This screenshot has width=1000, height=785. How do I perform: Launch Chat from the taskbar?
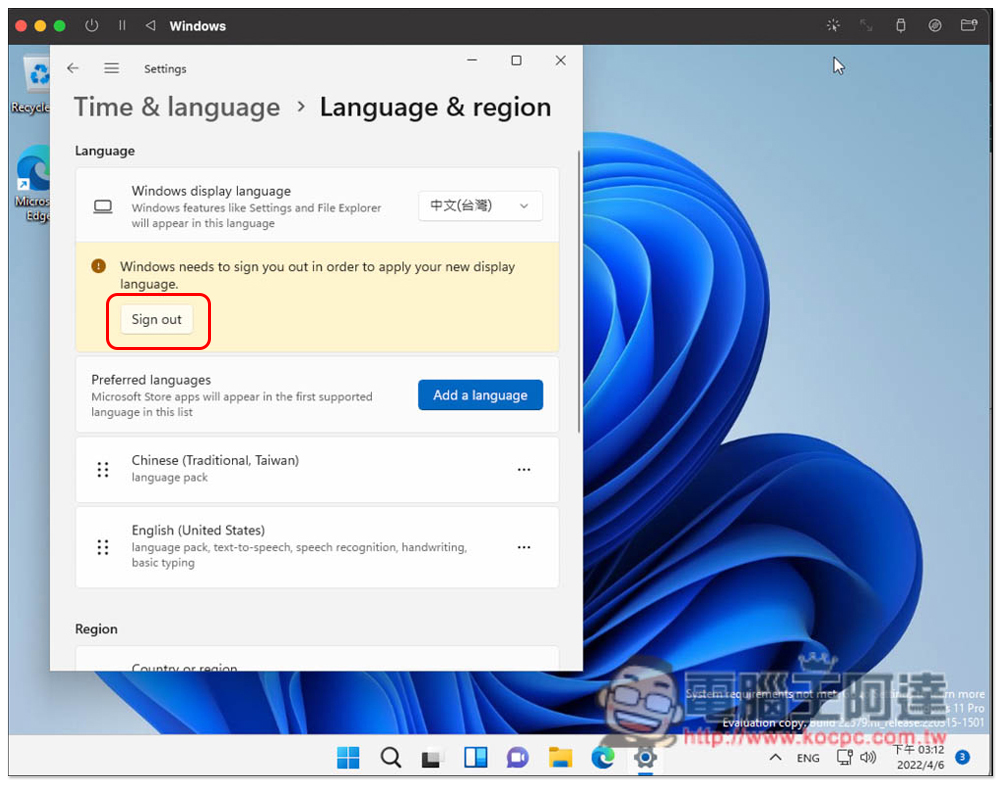517,757
